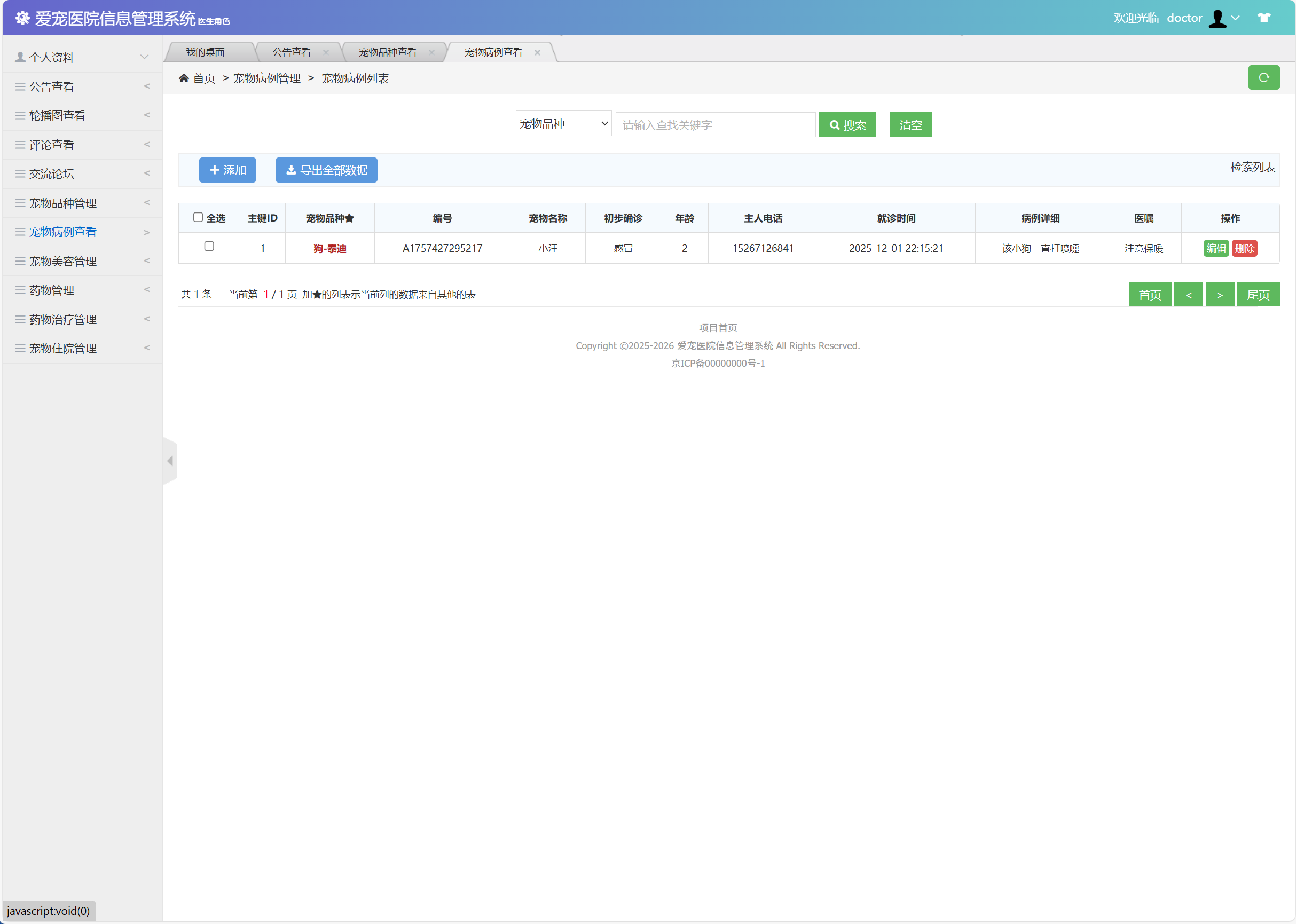This screenshot has width=1296, height=924.
Task: Click the home icon in breadcrumb
Action: point(184,78)
